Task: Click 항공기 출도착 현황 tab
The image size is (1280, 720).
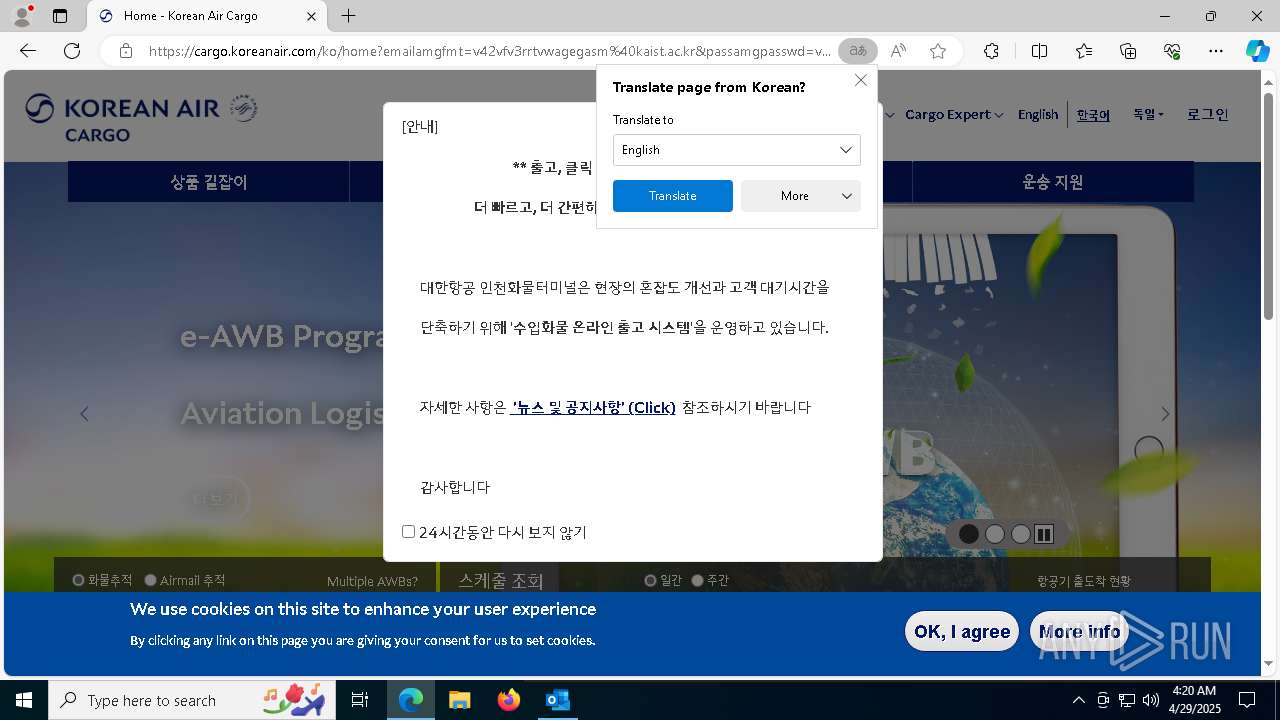Action: 1084,581
